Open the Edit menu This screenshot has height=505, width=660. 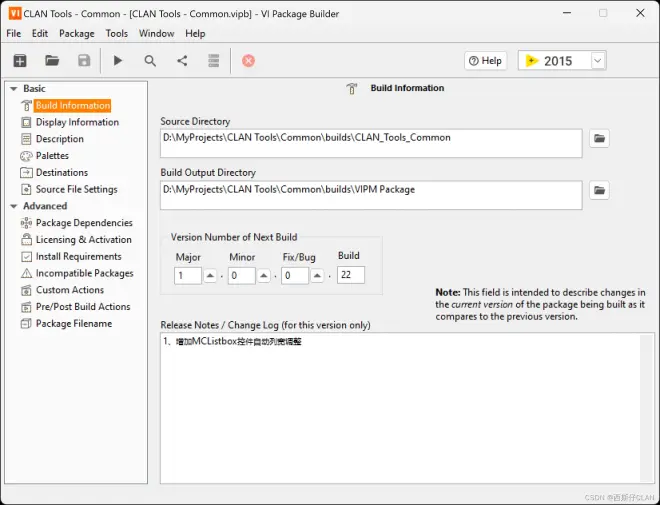click(40, 34)
